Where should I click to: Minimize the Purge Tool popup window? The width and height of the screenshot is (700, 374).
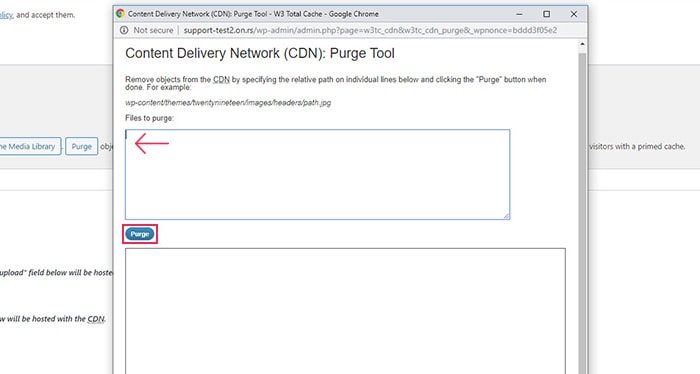click(x=519, y=14)
